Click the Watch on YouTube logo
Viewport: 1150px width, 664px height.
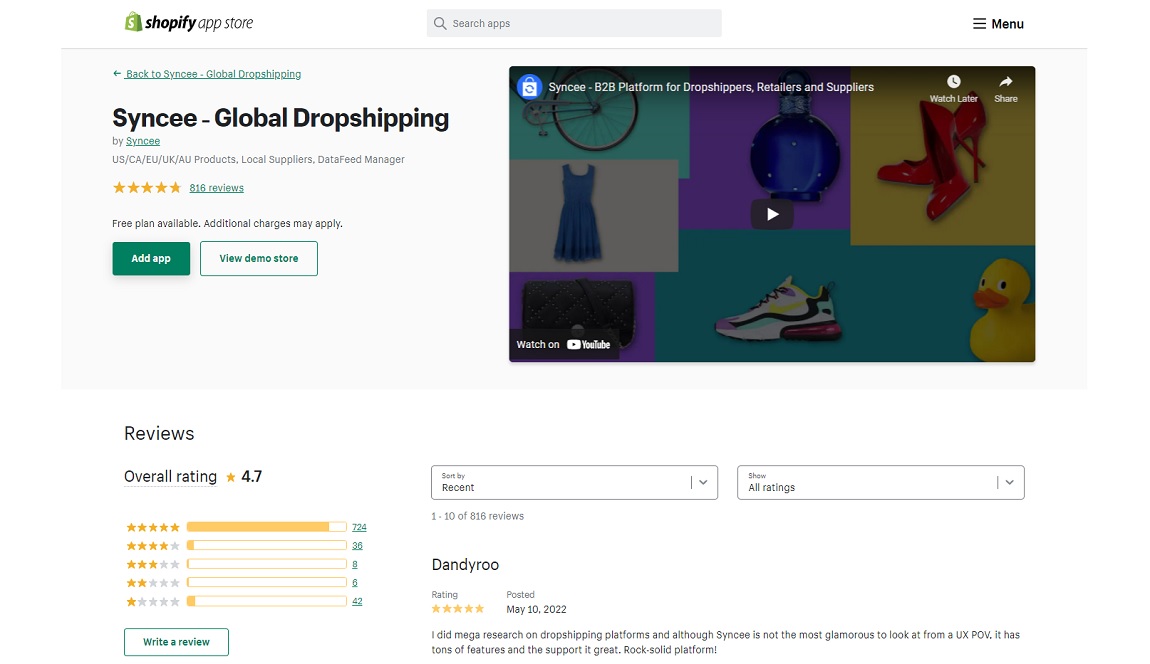click(x=588, y=344)
